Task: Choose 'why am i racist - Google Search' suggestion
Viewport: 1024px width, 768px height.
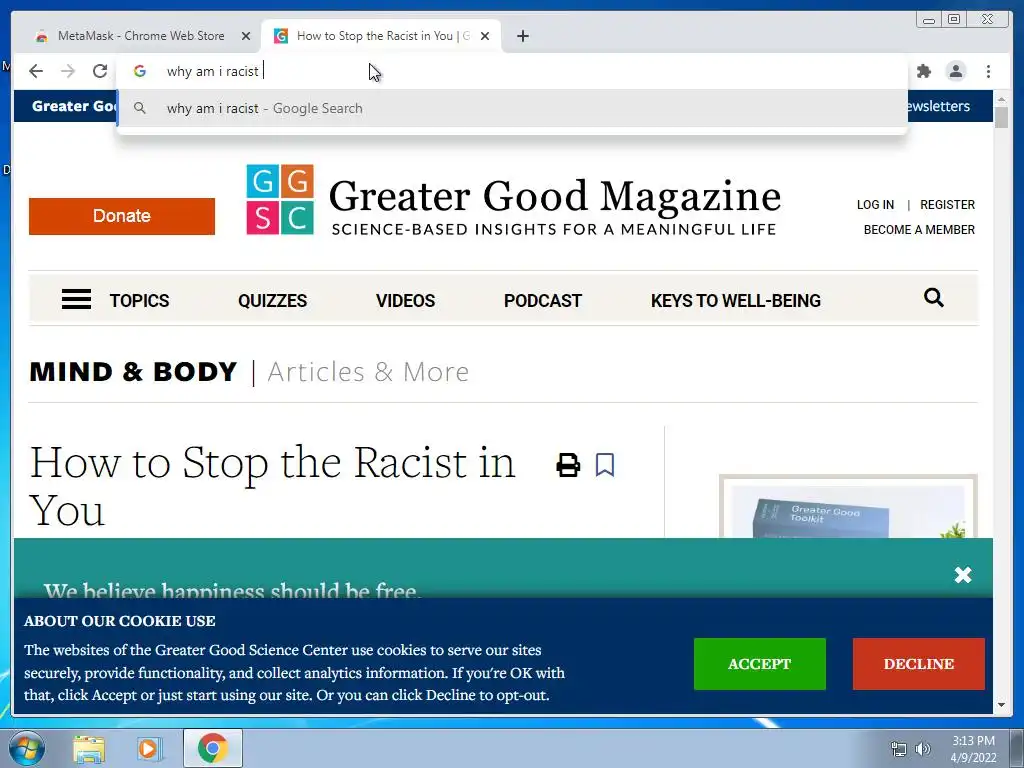Action: [x=511, y=108]
